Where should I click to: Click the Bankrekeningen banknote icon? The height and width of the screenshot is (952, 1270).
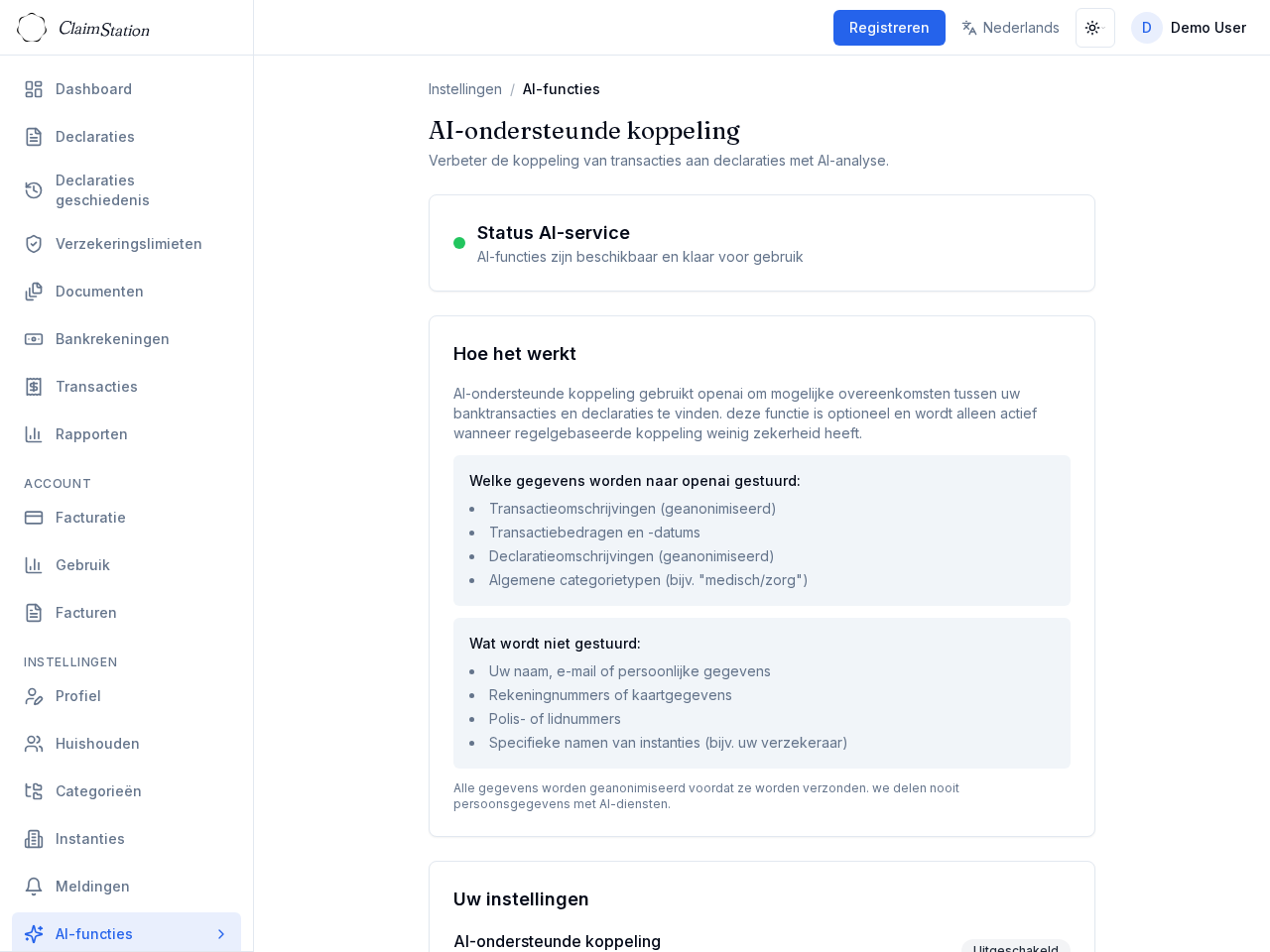(34, 339)
